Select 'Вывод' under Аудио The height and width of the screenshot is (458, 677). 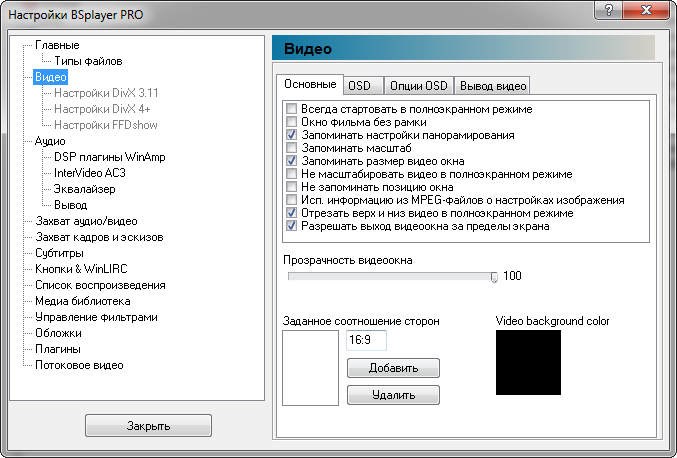pyautogui.click(x=70, y=205)
